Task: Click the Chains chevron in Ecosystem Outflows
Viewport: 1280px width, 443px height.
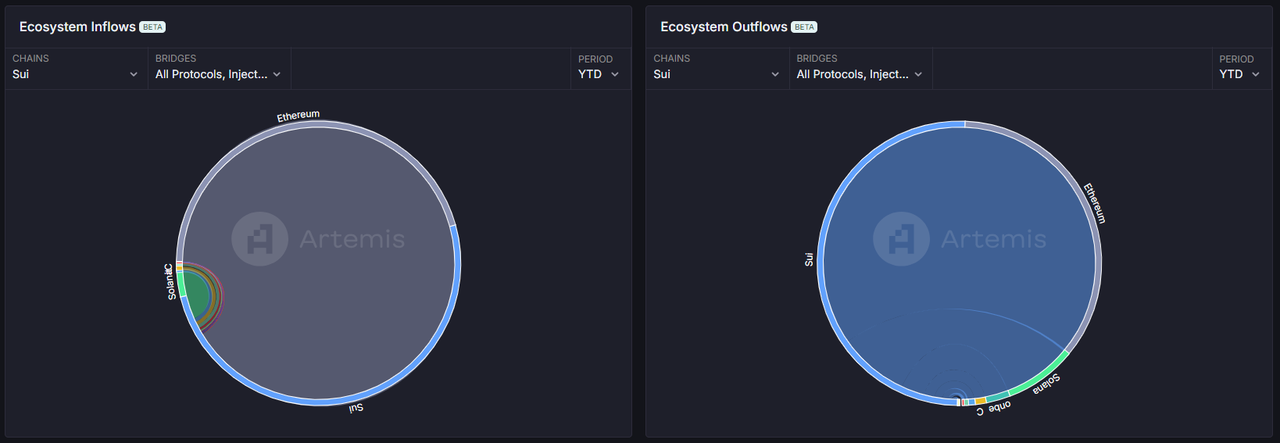Action: (x=775, y=74)
